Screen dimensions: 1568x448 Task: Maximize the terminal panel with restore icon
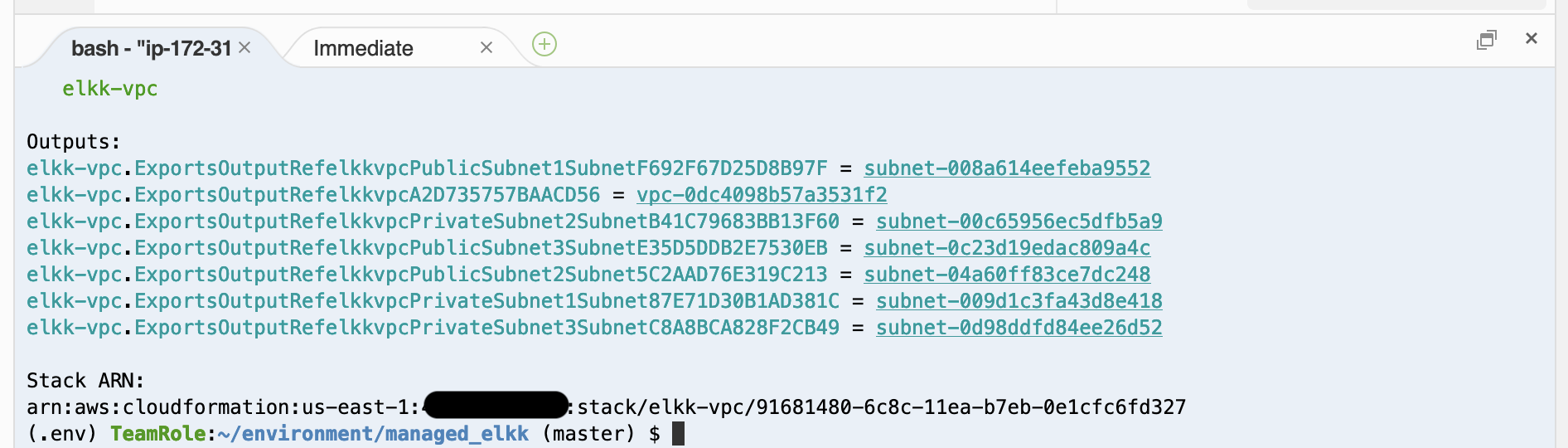(x=1487, y=39)
